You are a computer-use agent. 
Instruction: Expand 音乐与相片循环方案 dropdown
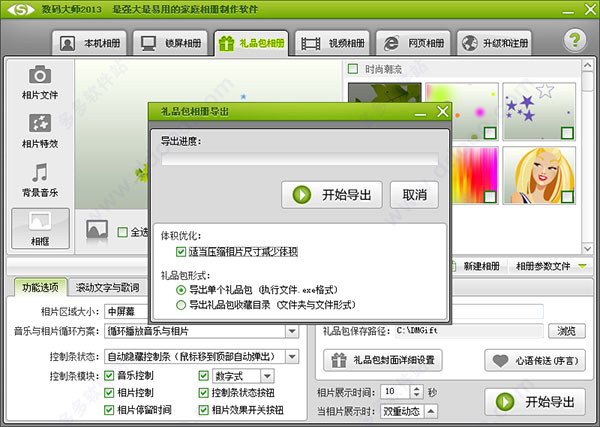(292, 331)
